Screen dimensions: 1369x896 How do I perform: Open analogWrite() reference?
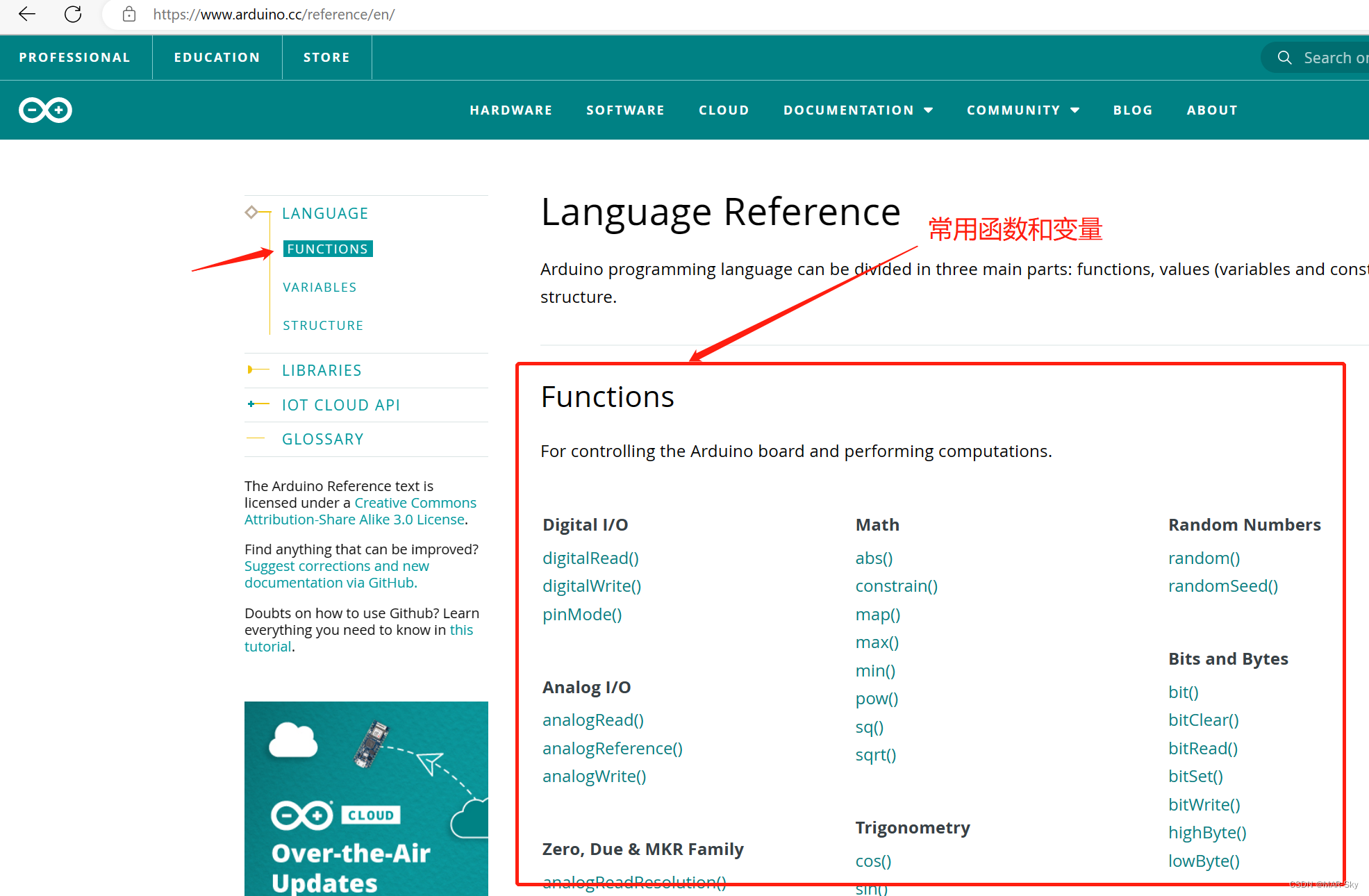click(x=595, y=777)
